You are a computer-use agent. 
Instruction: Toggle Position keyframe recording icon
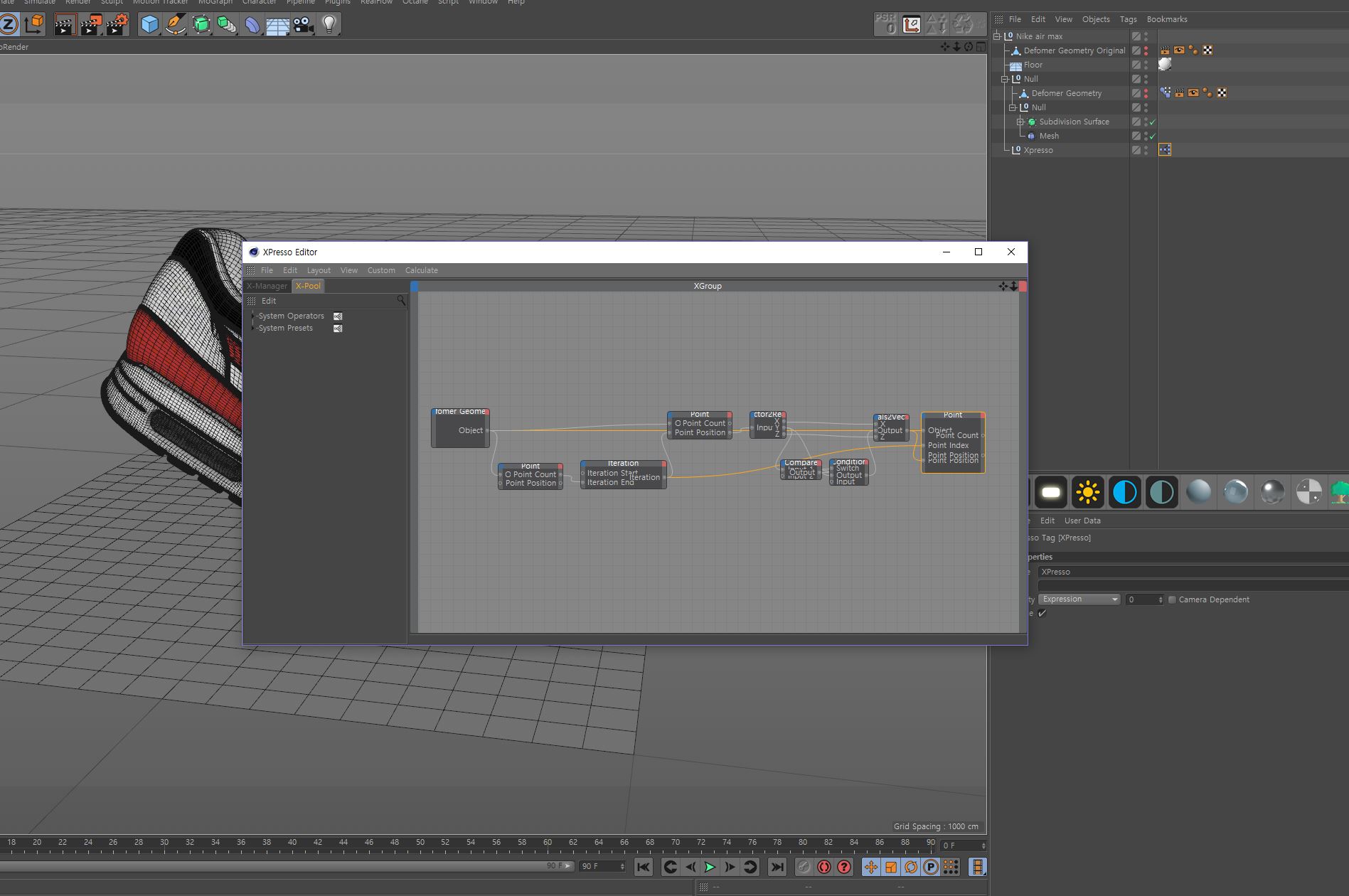coord(871,867)
